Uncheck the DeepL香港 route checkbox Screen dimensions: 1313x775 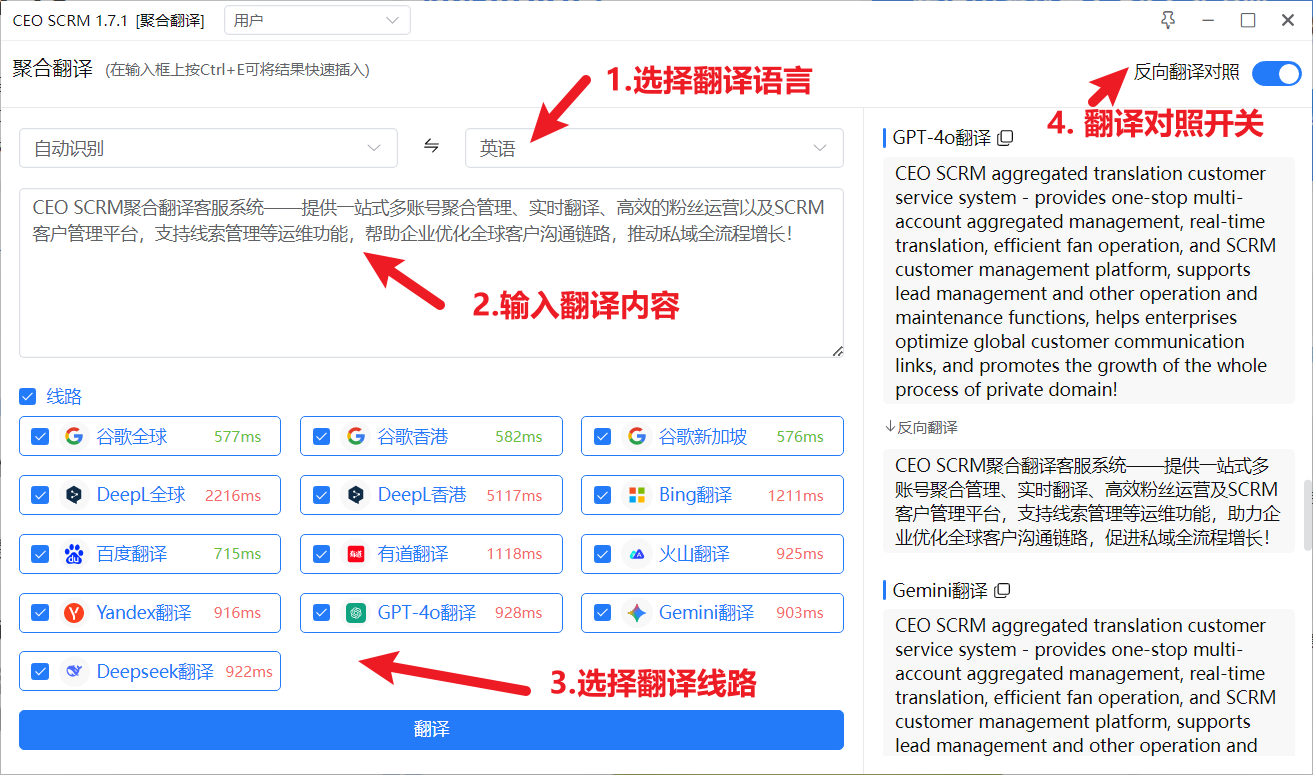[322, 495]
